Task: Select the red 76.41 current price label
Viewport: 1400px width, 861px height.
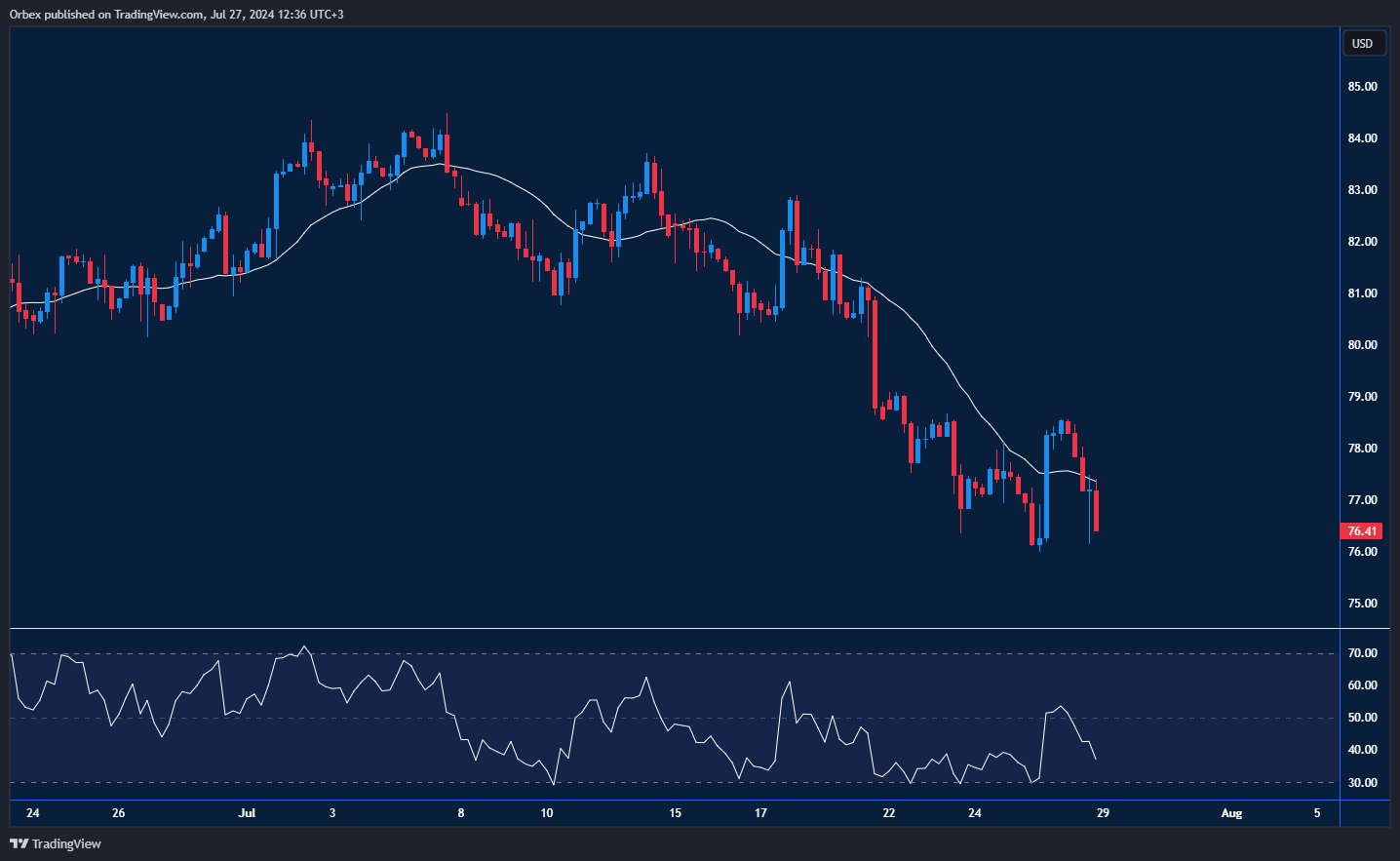Action: pyautogui.click(x=1362, y=531)
